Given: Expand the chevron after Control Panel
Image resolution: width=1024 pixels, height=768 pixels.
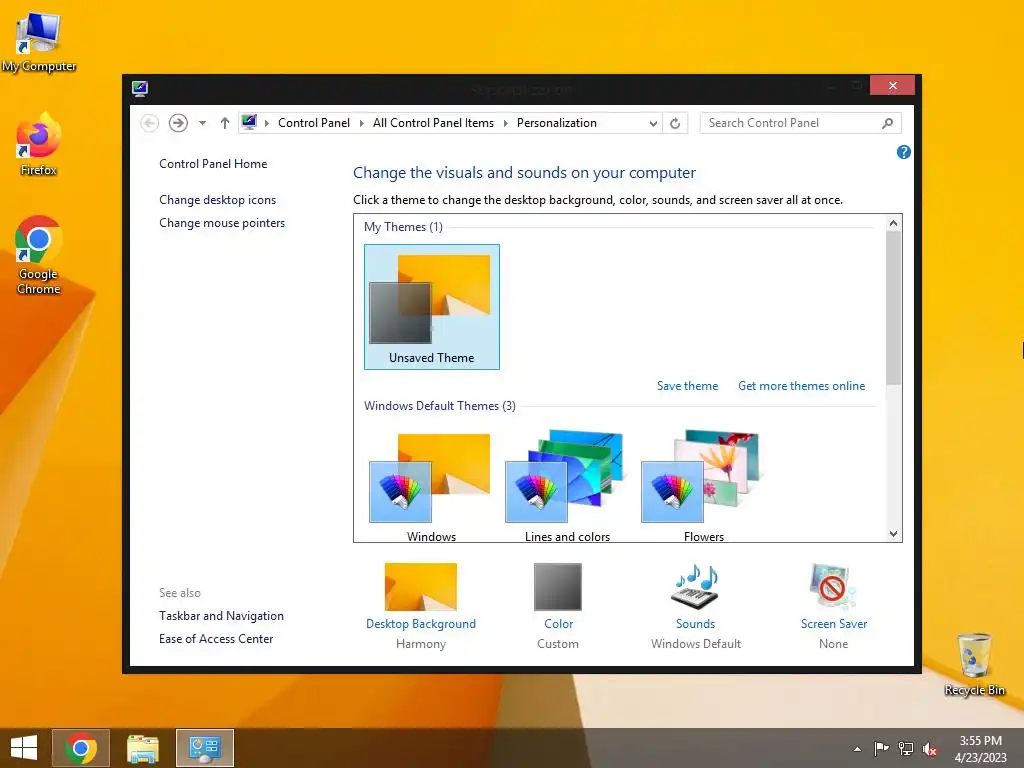Looking at the screenshot, I should tap(361, 123).
